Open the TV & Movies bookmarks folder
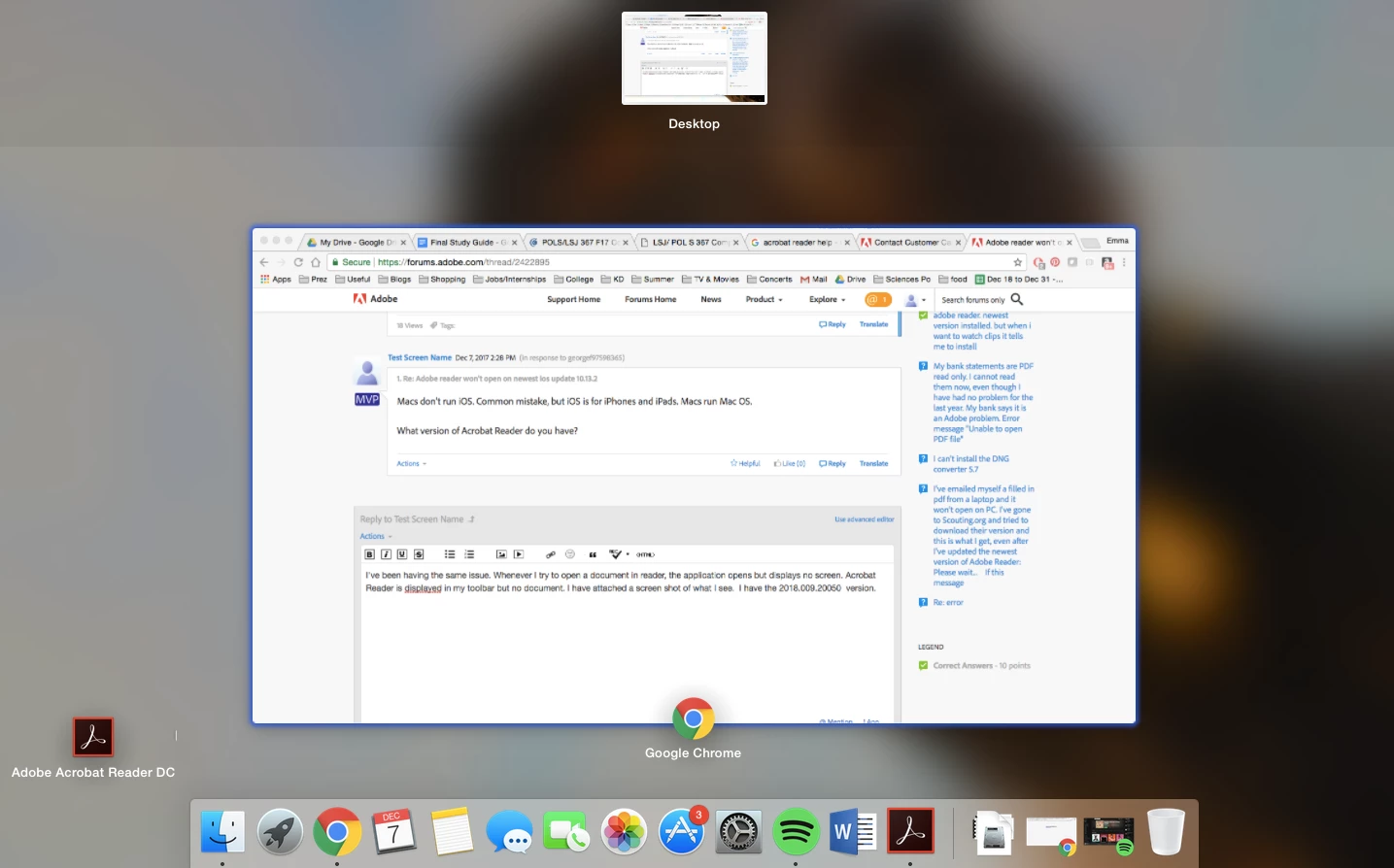 (710, 279)
